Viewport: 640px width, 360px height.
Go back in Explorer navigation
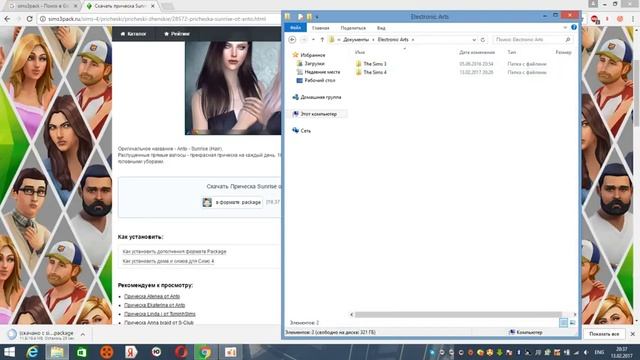[292, 40]
